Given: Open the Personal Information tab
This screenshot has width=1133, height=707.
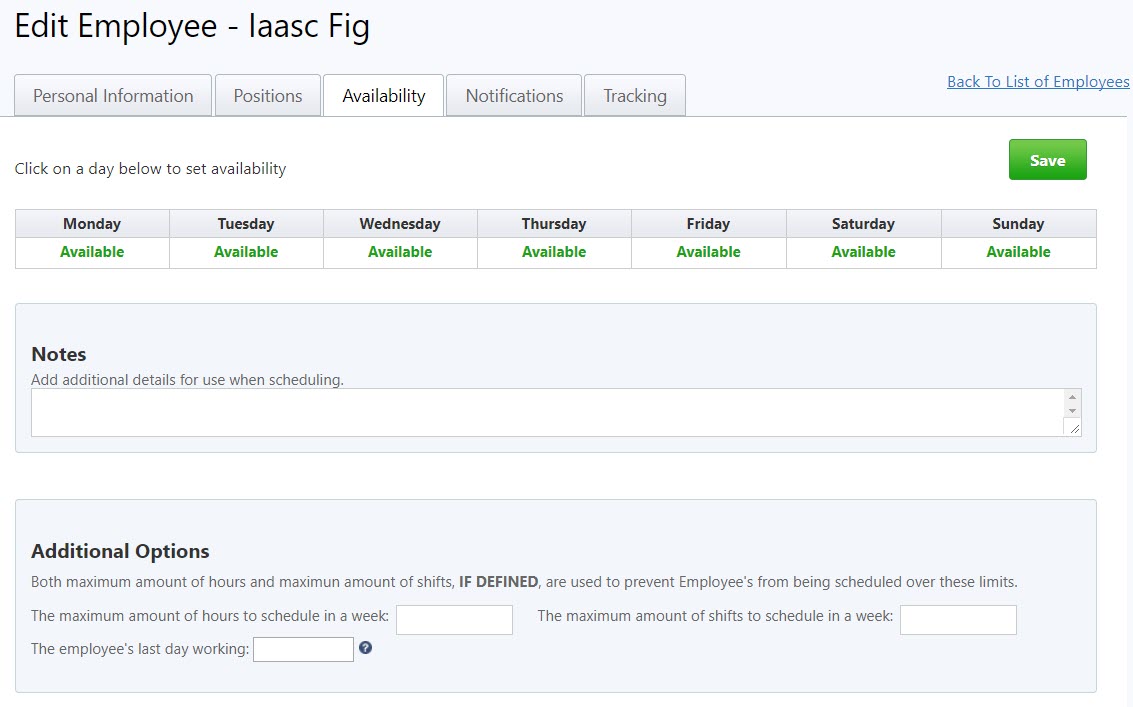Looking at the screenshot, I should [x=113, y=96].
